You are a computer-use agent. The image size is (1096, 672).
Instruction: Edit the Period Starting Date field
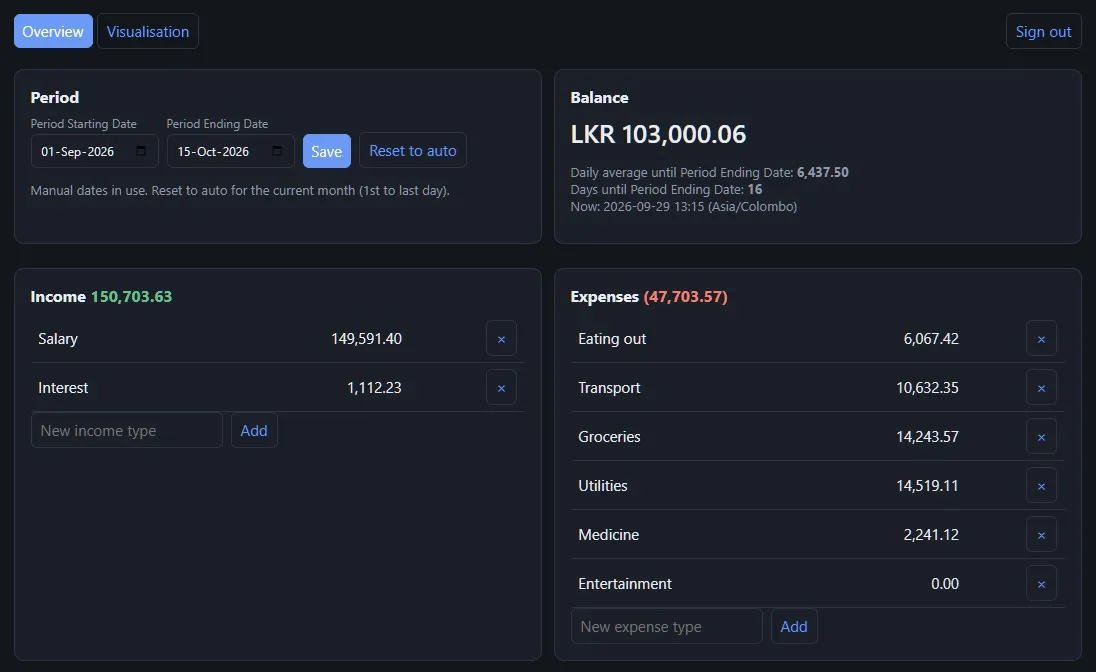[x=94, y=151]
